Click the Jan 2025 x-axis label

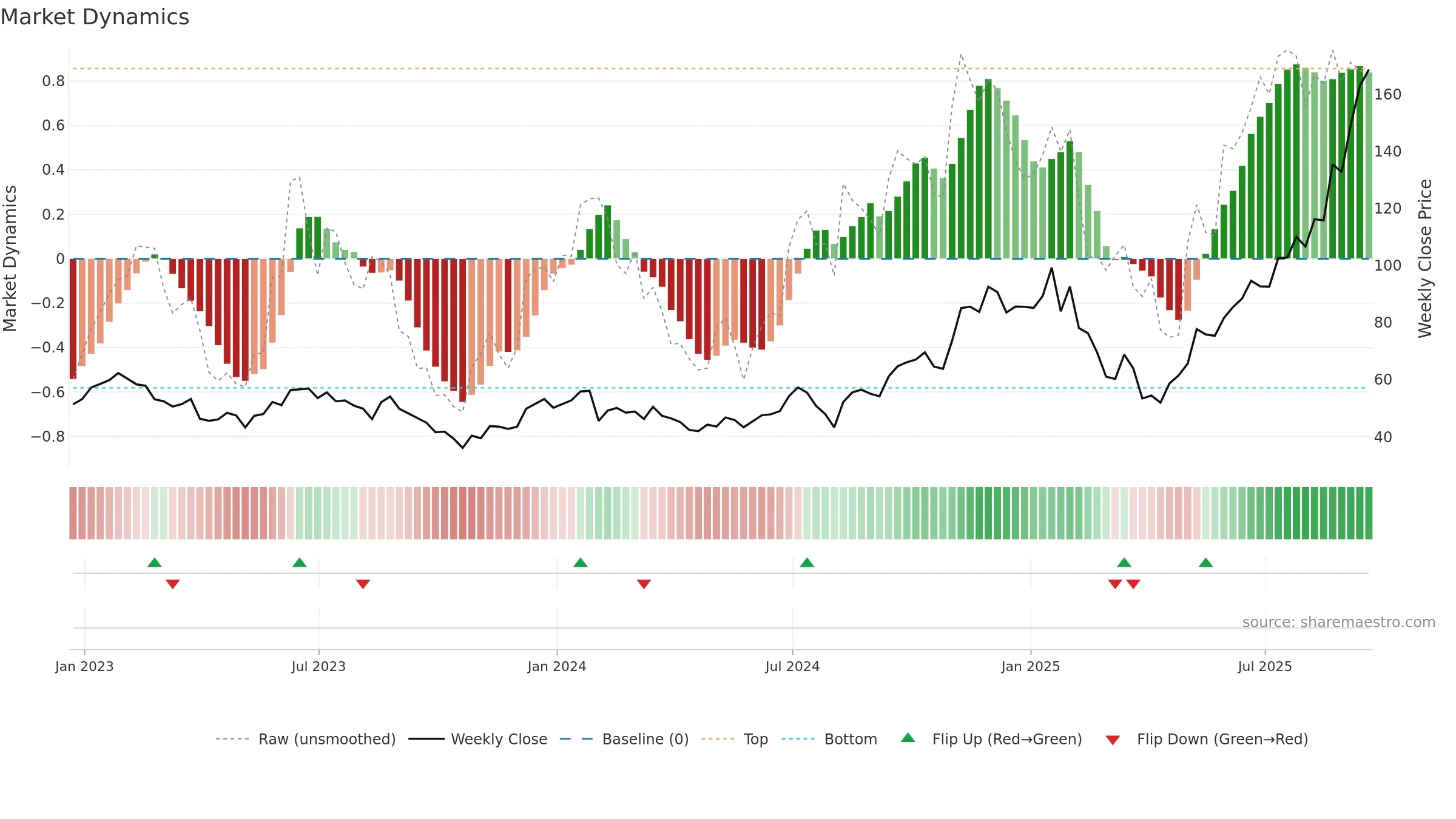tap(1031, 666)
